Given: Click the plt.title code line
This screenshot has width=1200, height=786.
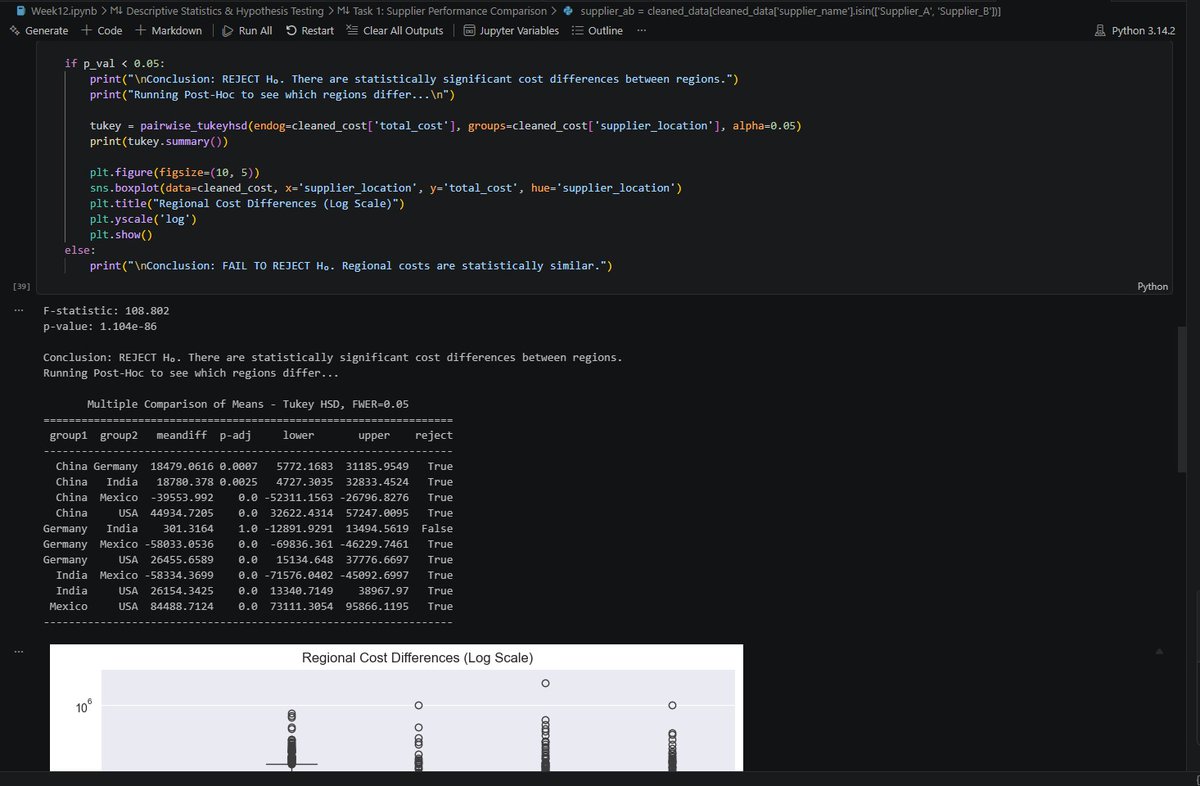Looking at the screenshot, I should coord(246,203).
